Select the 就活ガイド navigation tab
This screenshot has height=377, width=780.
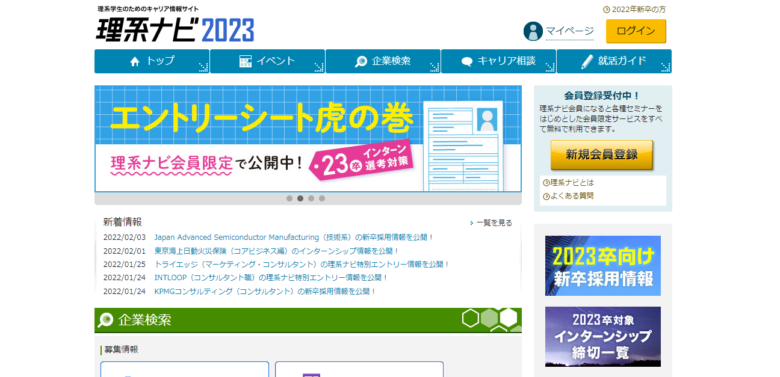tap(614, 61)
